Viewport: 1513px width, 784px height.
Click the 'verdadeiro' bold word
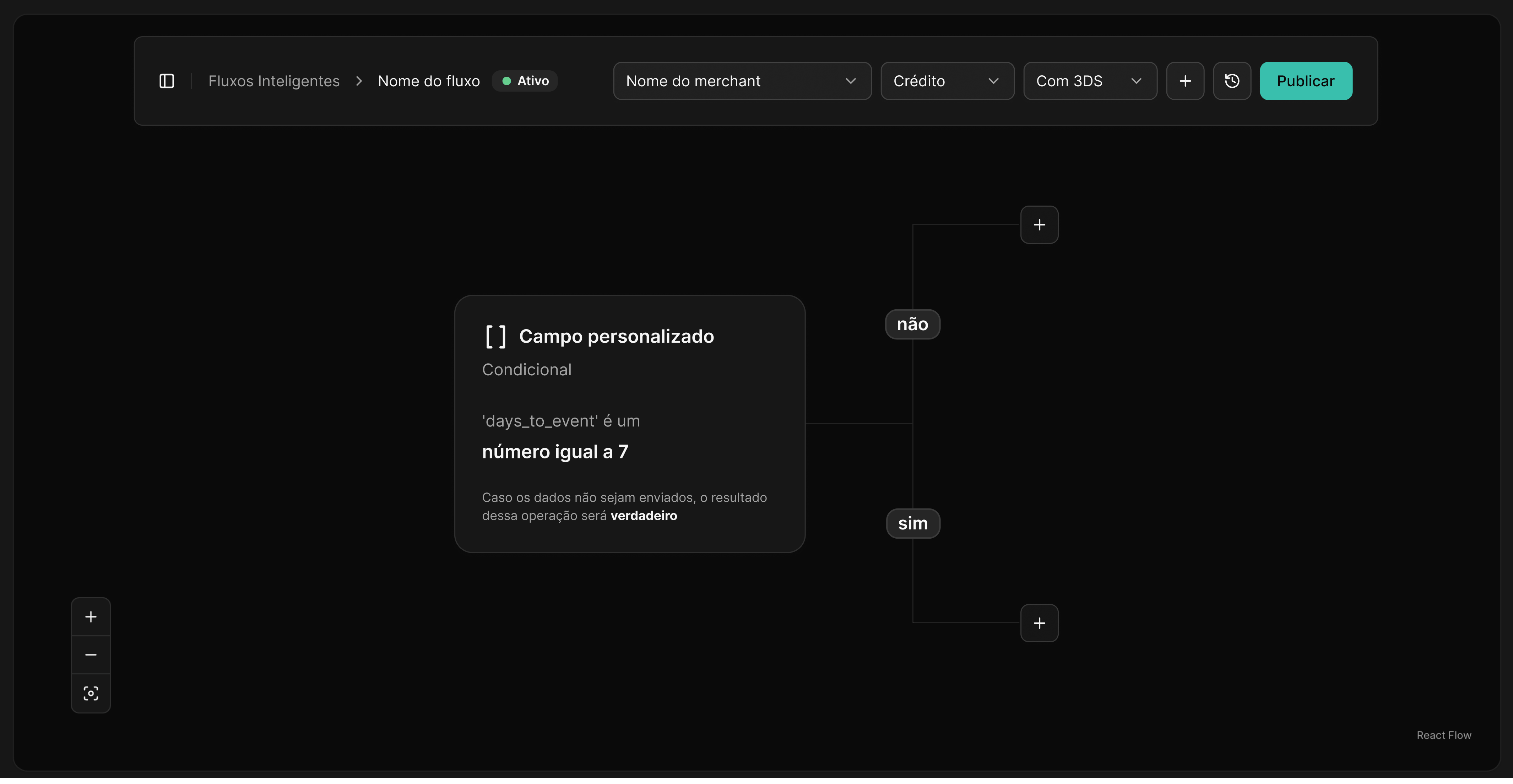coord(644,516)
